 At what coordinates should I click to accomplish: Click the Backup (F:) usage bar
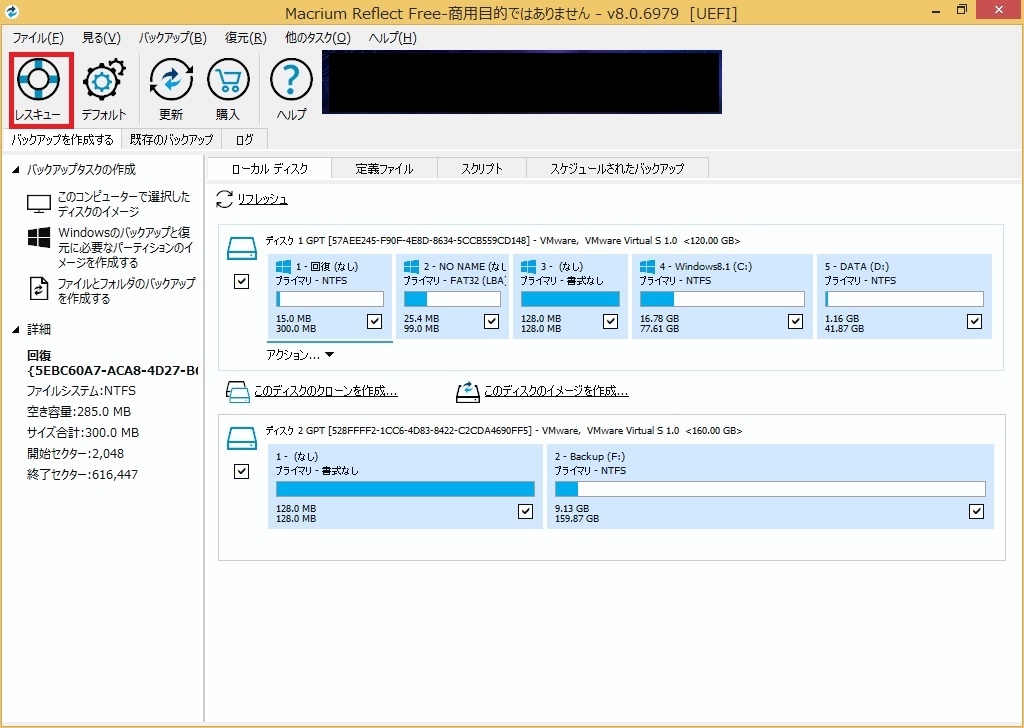(x=770, y=489)
